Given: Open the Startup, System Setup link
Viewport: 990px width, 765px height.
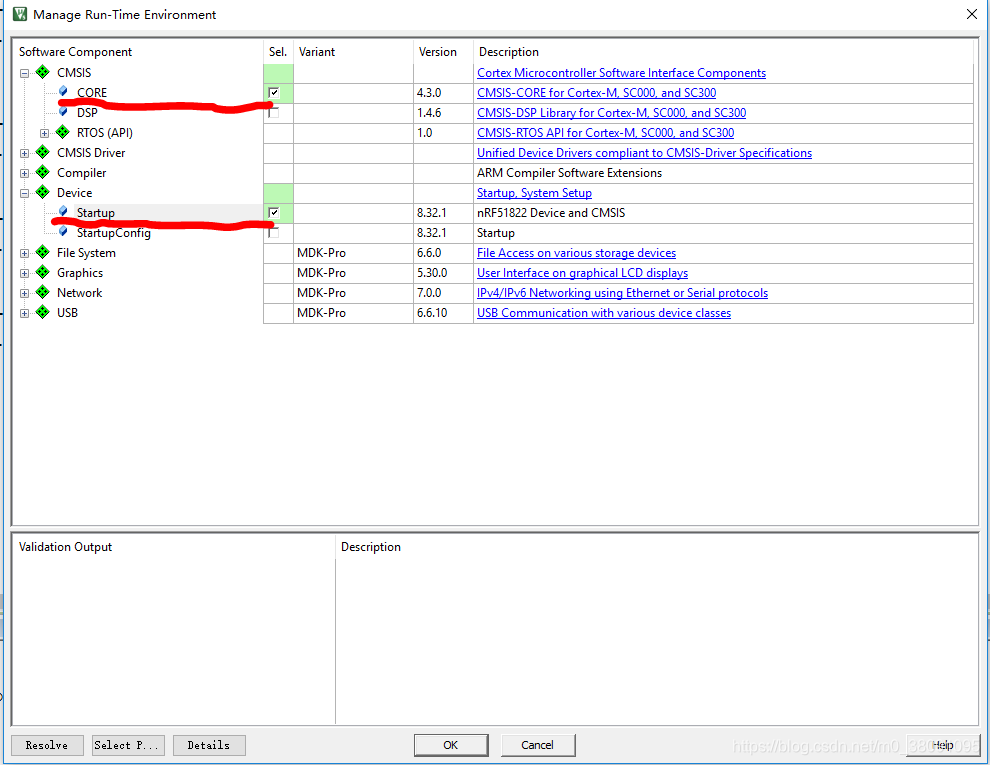Looking at the screenshot, I should coord(534,193).
